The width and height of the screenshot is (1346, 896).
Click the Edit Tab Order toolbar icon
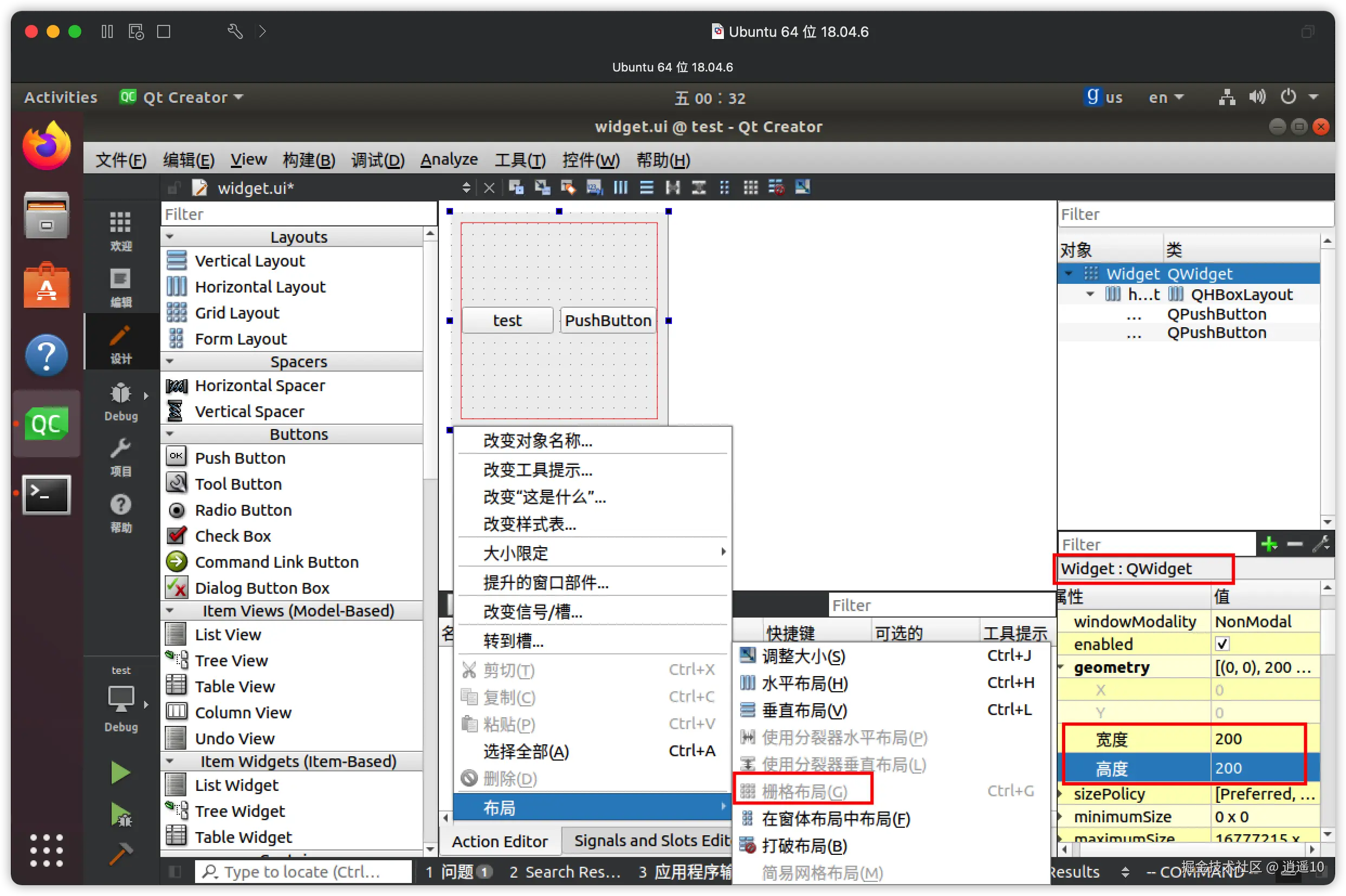(x=594, y=187)
